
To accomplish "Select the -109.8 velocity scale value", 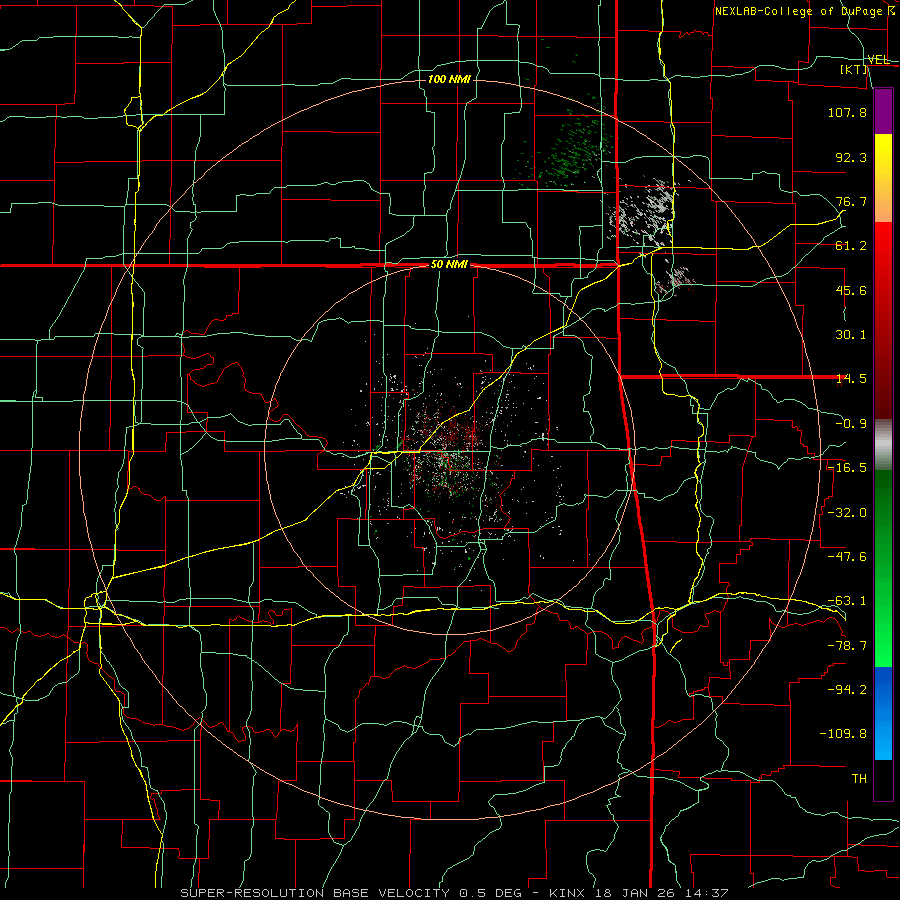I will pyautogui.click(x=843, y=734).
